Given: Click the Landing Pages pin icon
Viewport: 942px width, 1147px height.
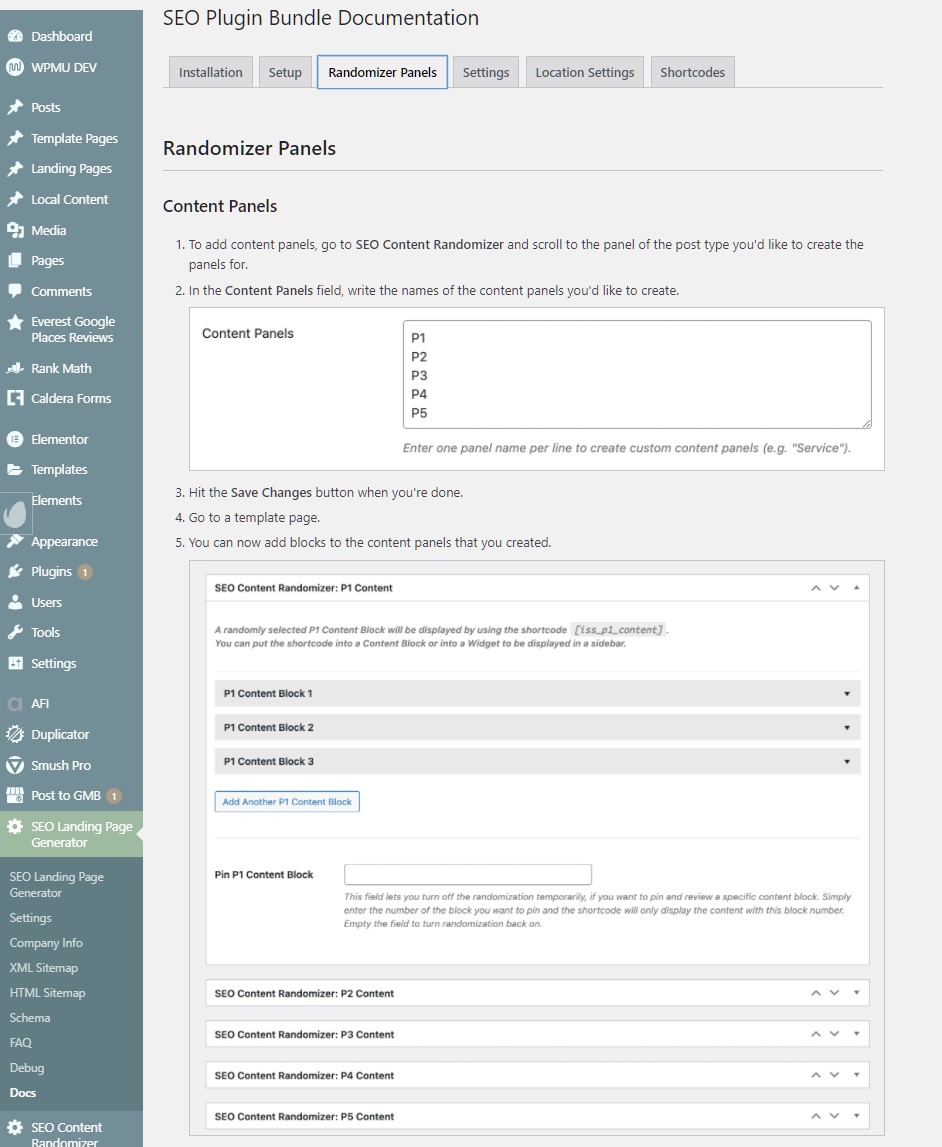Looking at the screenshot, I should 15,168.
